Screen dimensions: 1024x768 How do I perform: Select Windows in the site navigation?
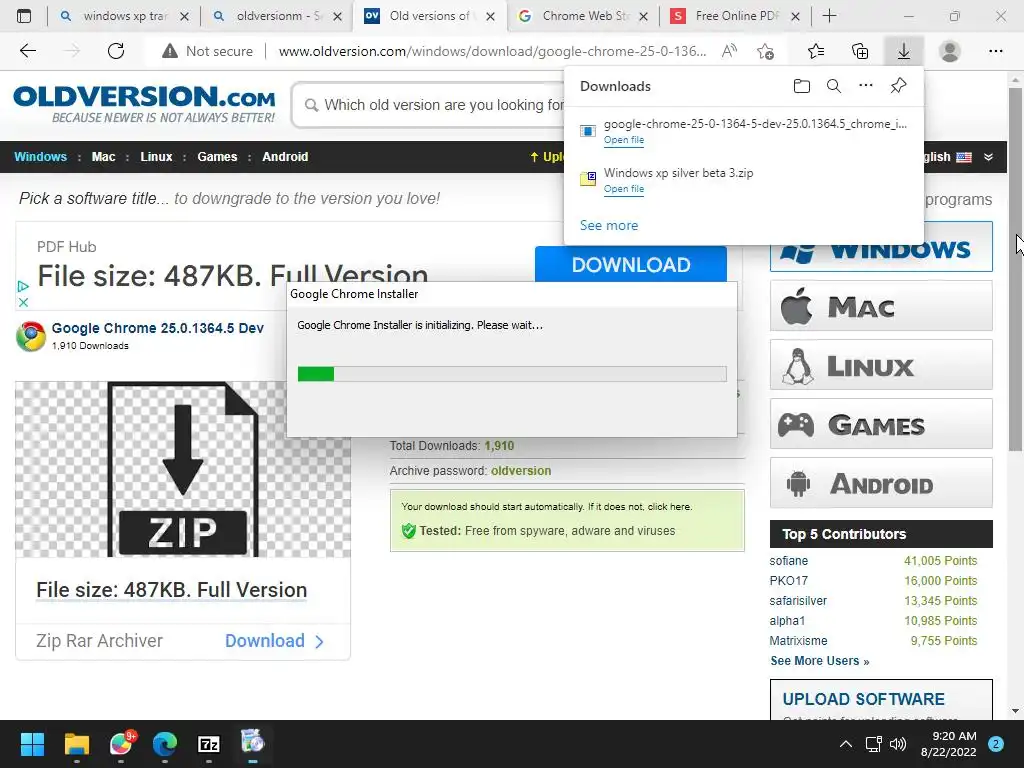pyautogui.click(x=40, y=157)
